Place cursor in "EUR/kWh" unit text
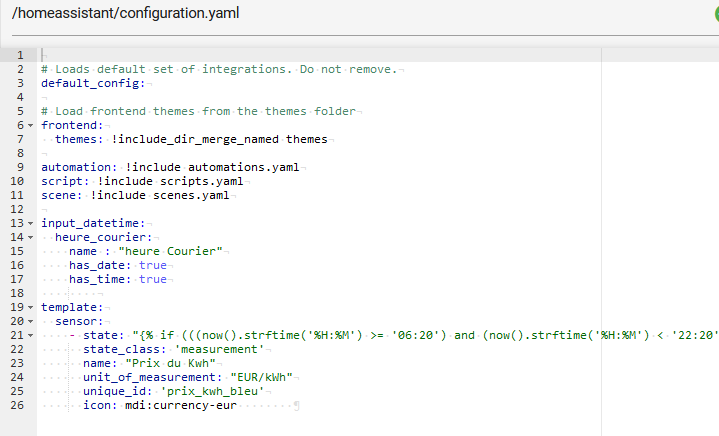Image resolution: width=719 pixels, height=436 pixels. 261,377
